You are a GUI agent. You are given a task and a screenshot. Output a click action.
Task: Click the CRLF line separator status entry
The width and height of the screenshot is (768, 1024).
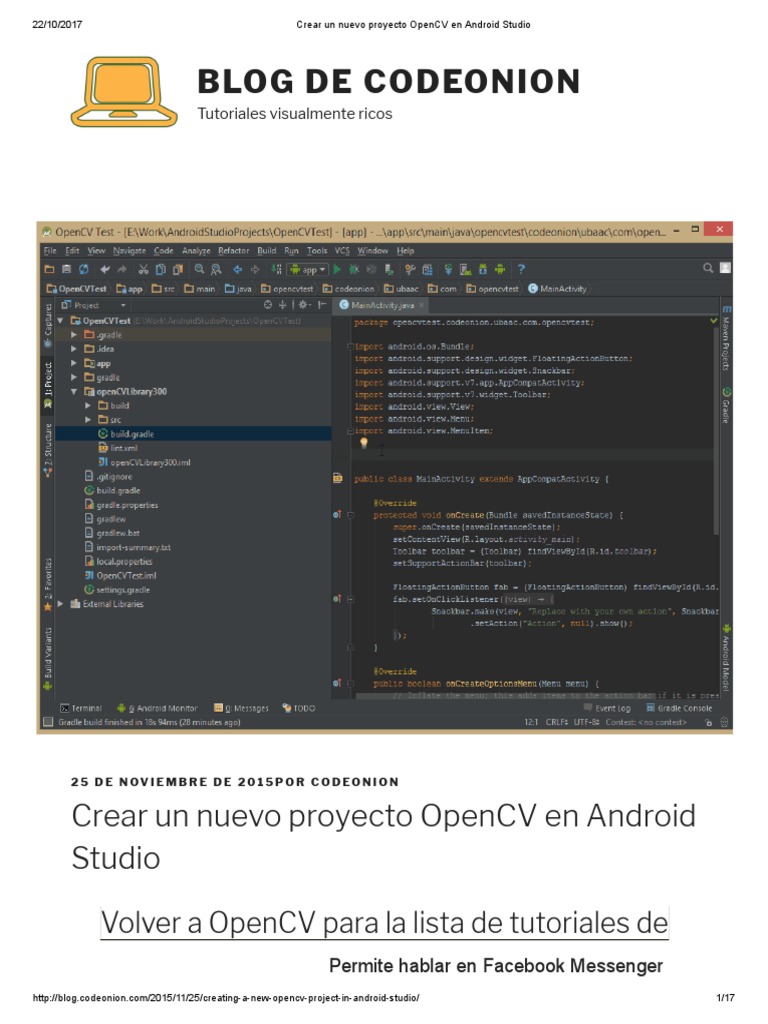tap(556, 722)
